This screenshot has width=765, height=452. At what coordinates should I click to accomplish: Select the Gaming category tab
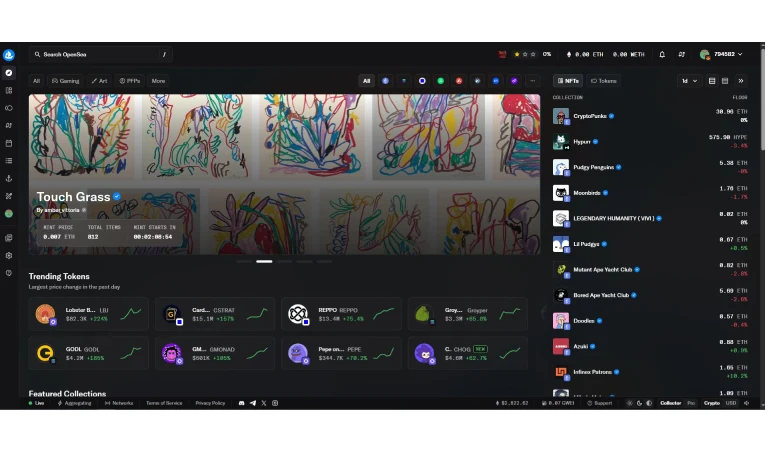point(65,81)
